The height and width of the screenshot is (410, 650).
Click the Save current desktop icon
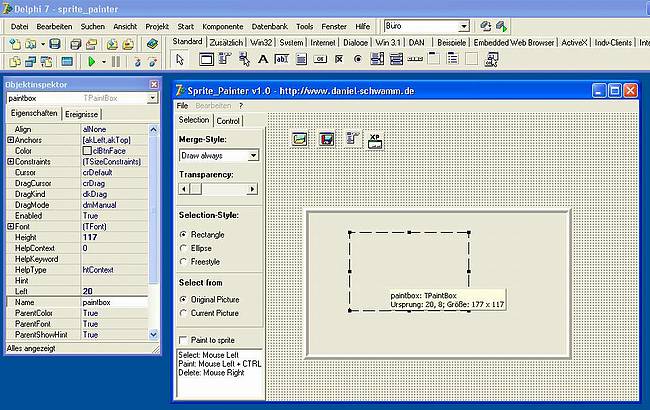point(485,26)
